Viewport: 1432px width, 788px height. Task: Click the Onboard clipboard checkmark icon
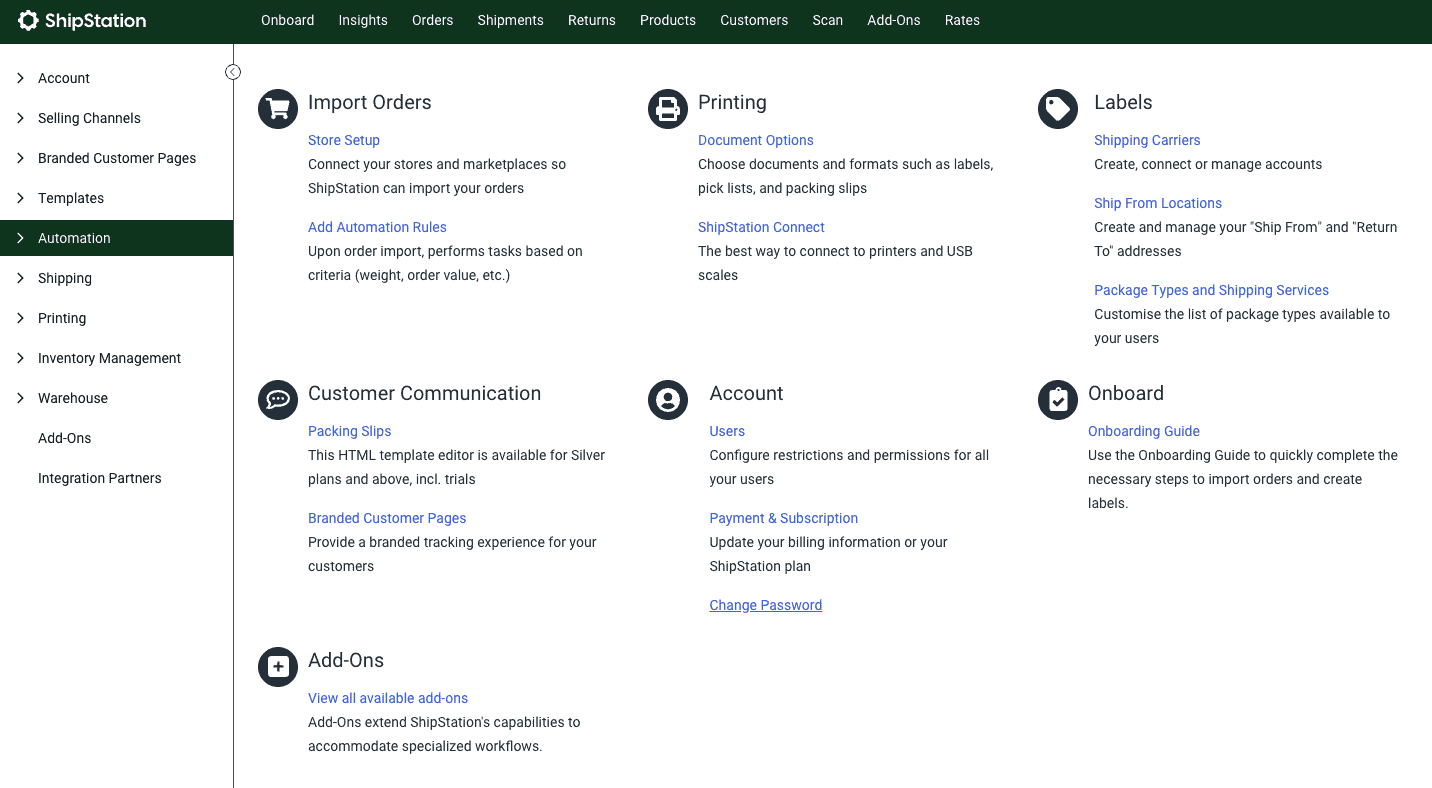pos(1058,400)
